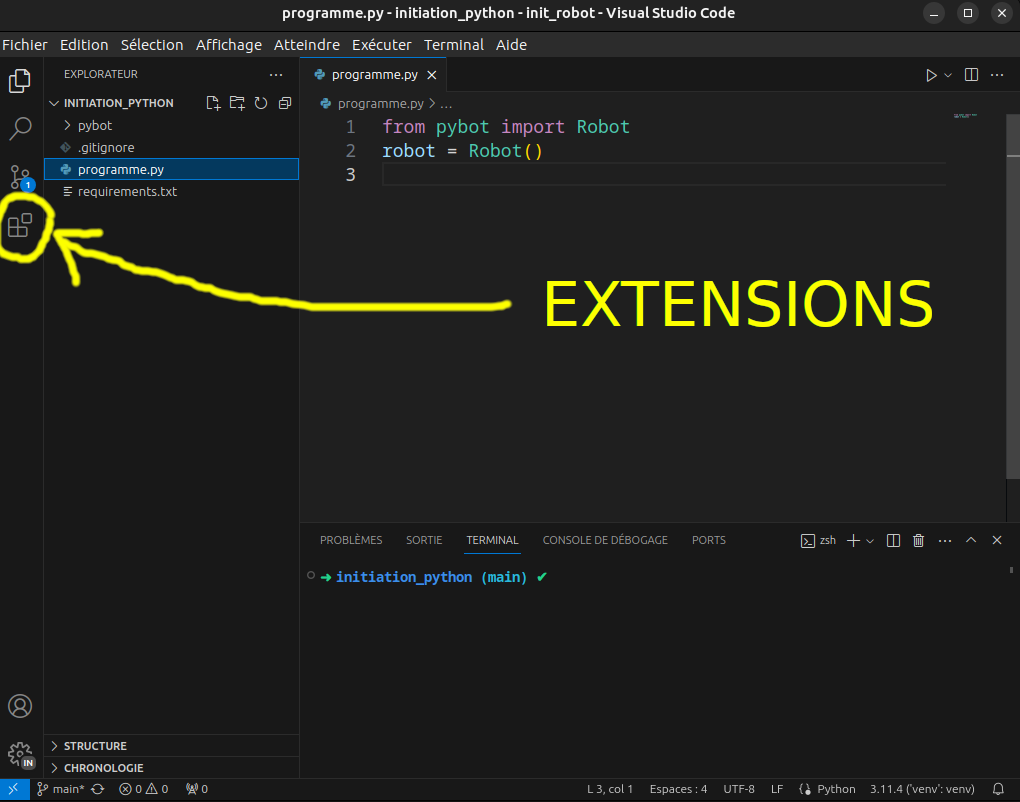Open terminal panel more actions menu
Viewport: 1020px width, 802px height.
(x=945, y=541)
